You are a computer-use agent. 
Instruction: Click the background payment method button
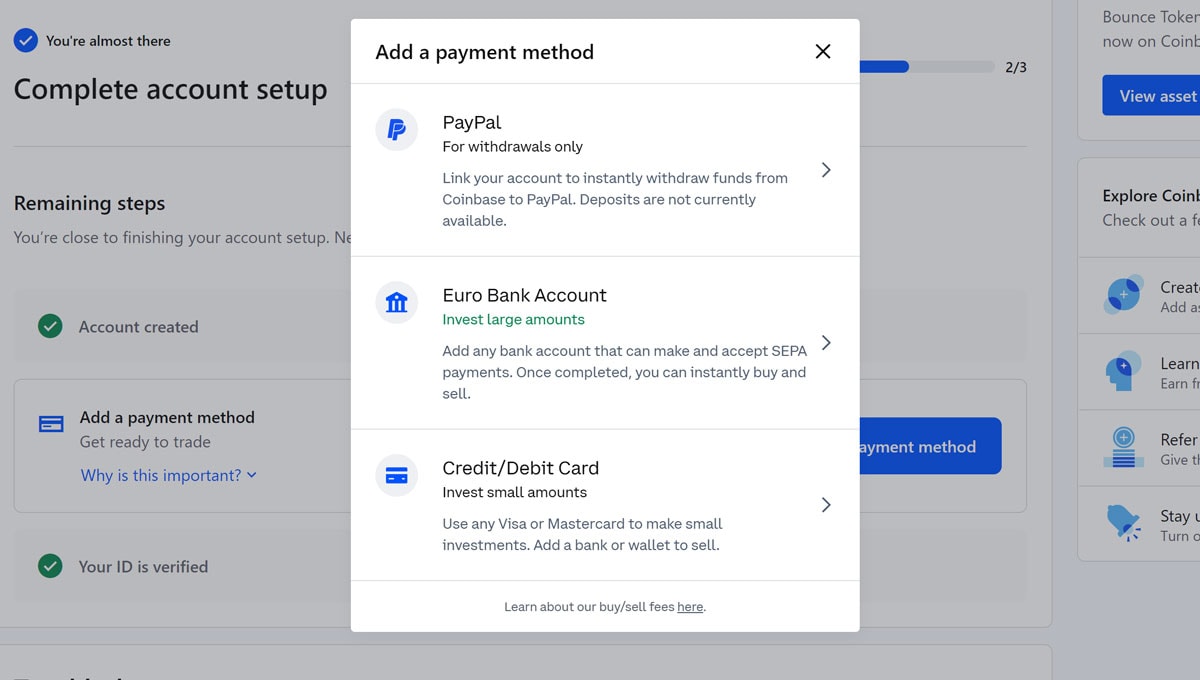pos(930,446)
